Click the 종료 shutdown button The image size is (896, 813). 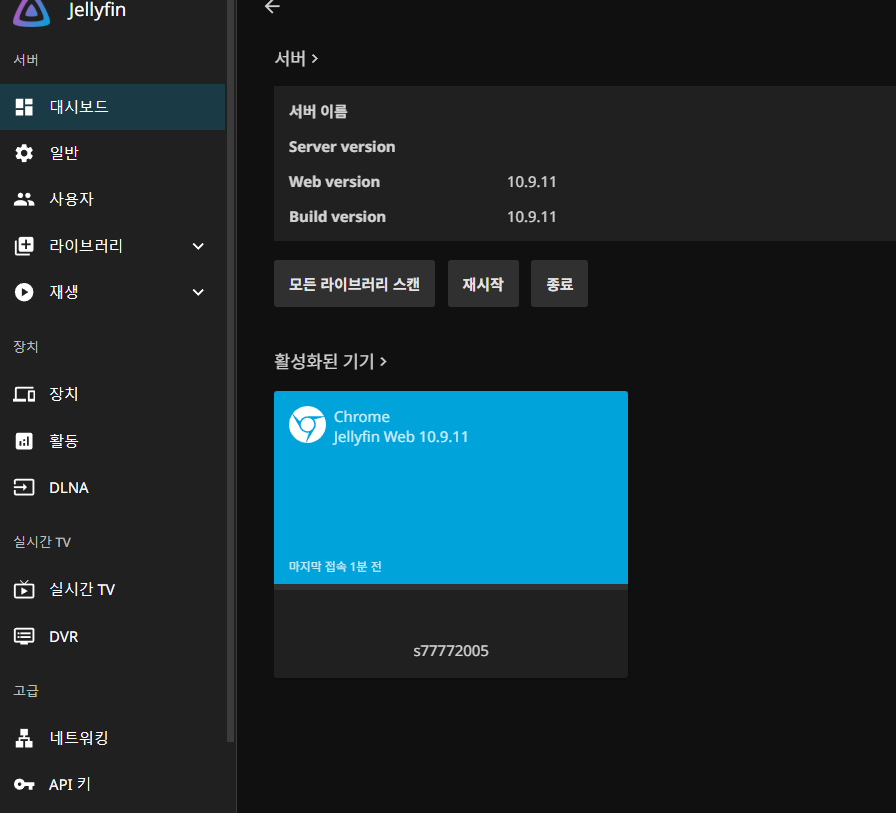point(559,283)
